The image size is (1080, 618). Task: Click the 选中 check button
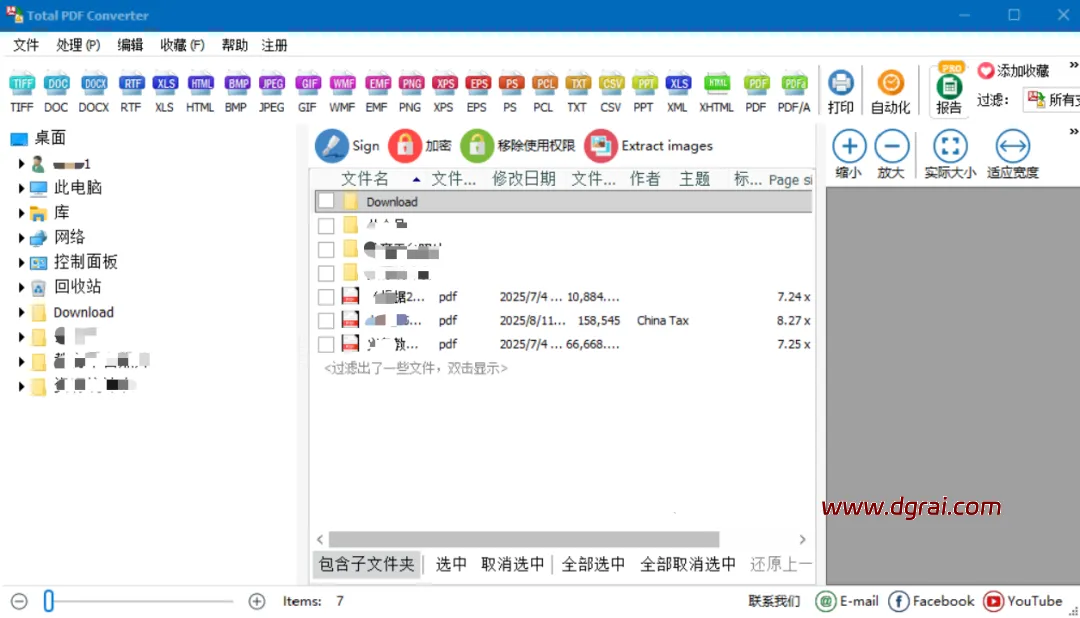click(451, 564)
